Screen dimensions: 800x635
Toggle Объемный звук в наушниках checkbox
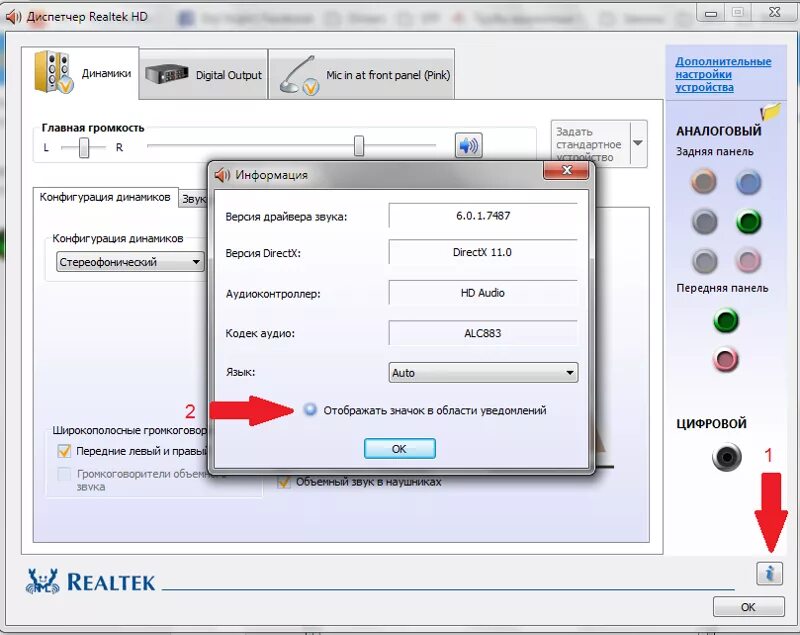pos(283,481)
